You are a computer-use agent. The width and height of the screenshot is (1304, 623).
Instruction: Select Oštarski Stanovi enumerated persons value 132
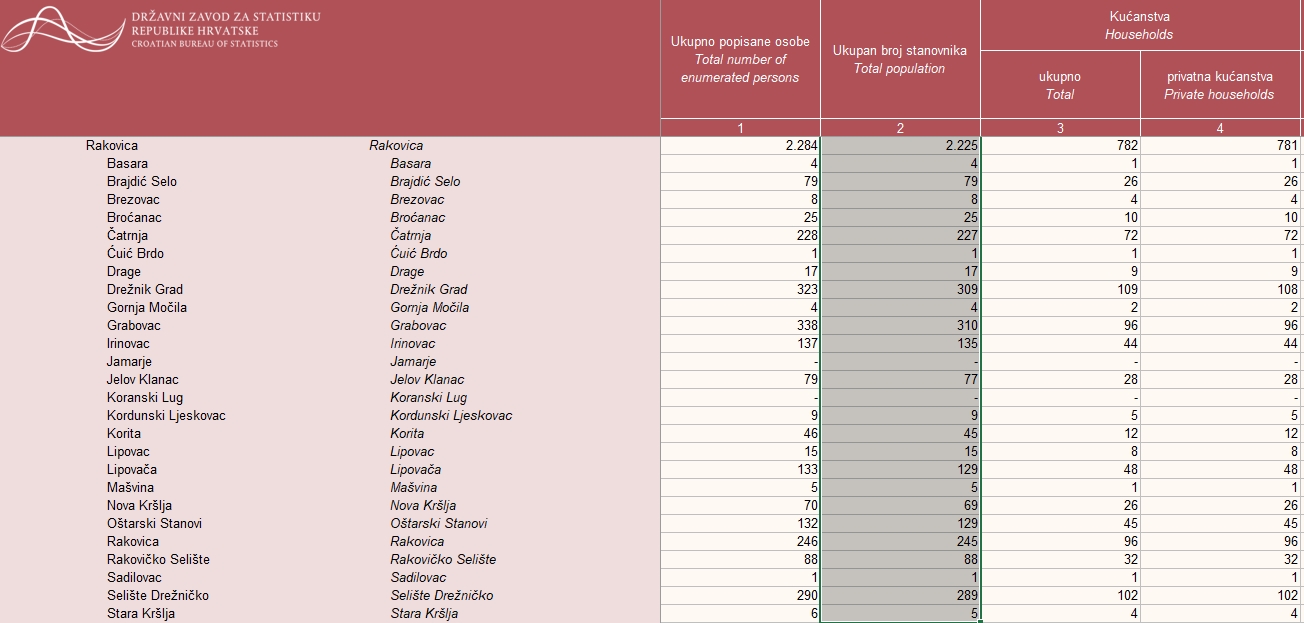pyautogui.click(x=740, y=524)
